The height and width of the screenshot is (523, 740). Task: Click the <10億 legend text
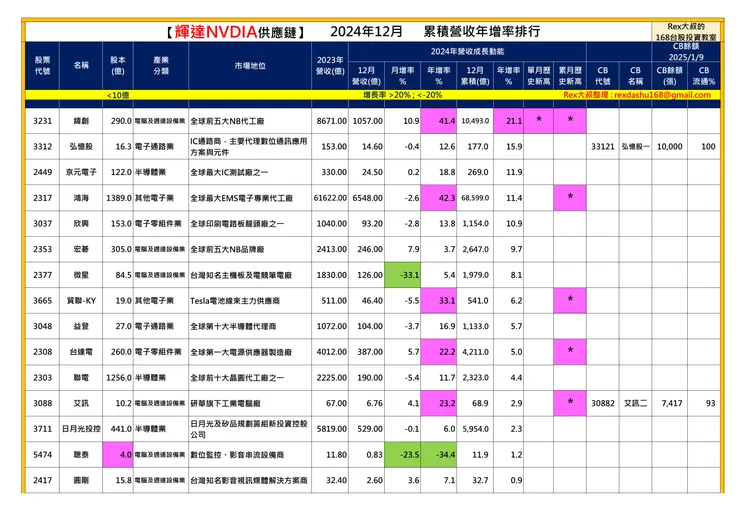pyautogui.click(x=118, y=95)
